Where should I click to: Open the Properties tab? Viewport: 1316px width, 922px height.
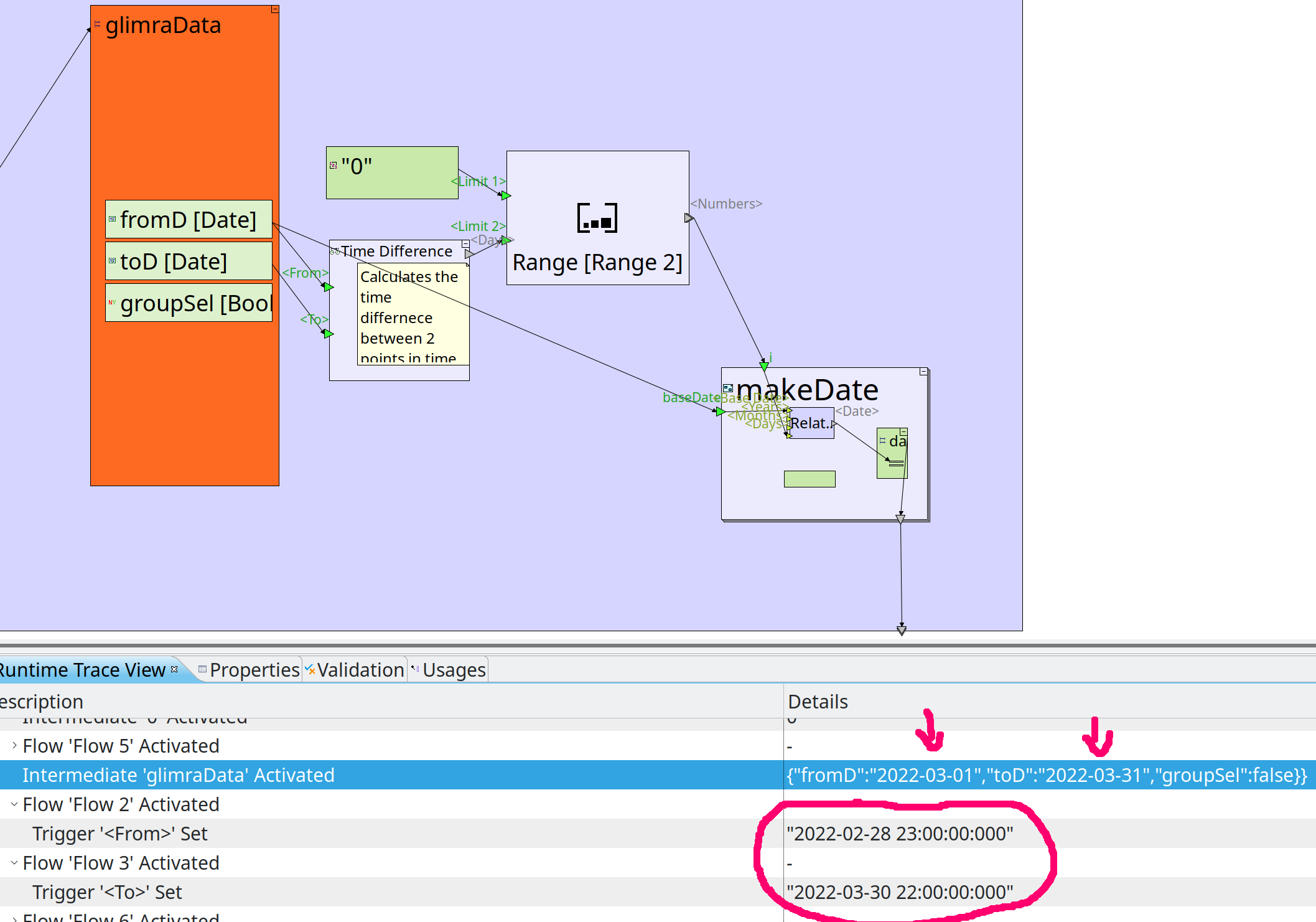249,670
